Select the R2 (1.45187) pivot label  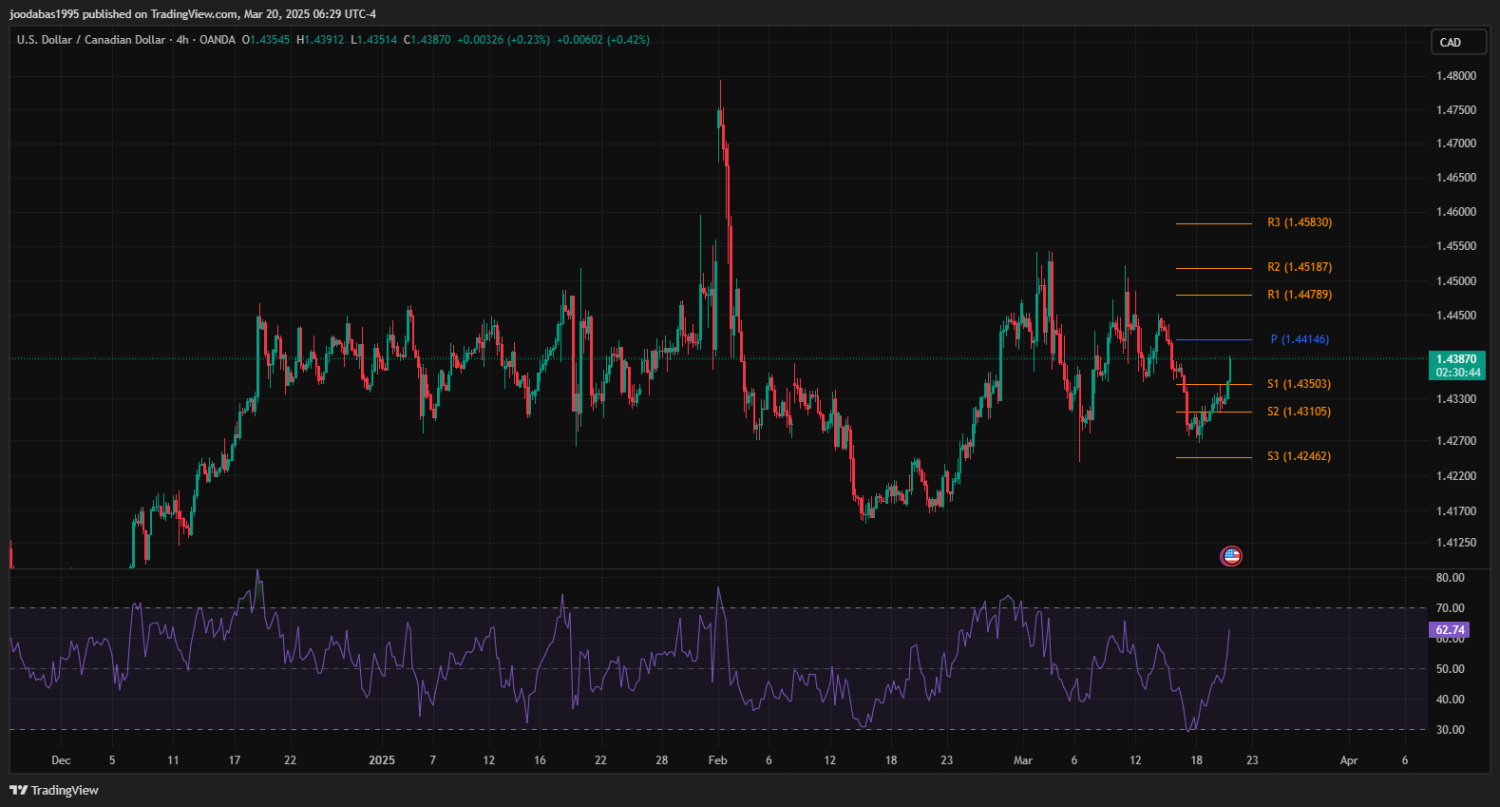(1299, 268)
